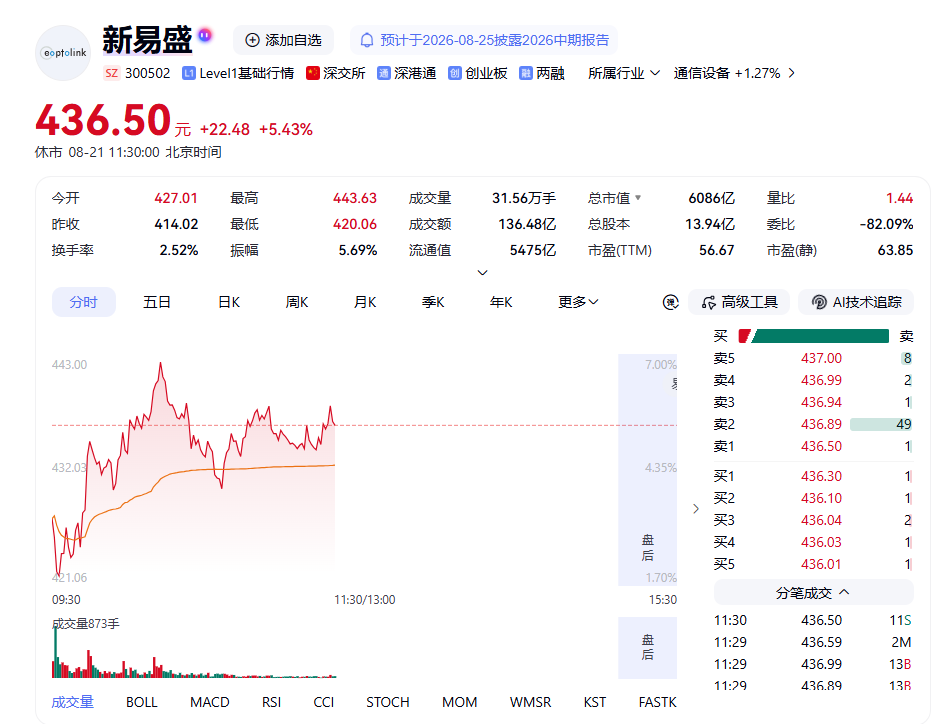Screen dimensions: 932x724
Task: Select CCI indicator
Action: coord(323,702)
